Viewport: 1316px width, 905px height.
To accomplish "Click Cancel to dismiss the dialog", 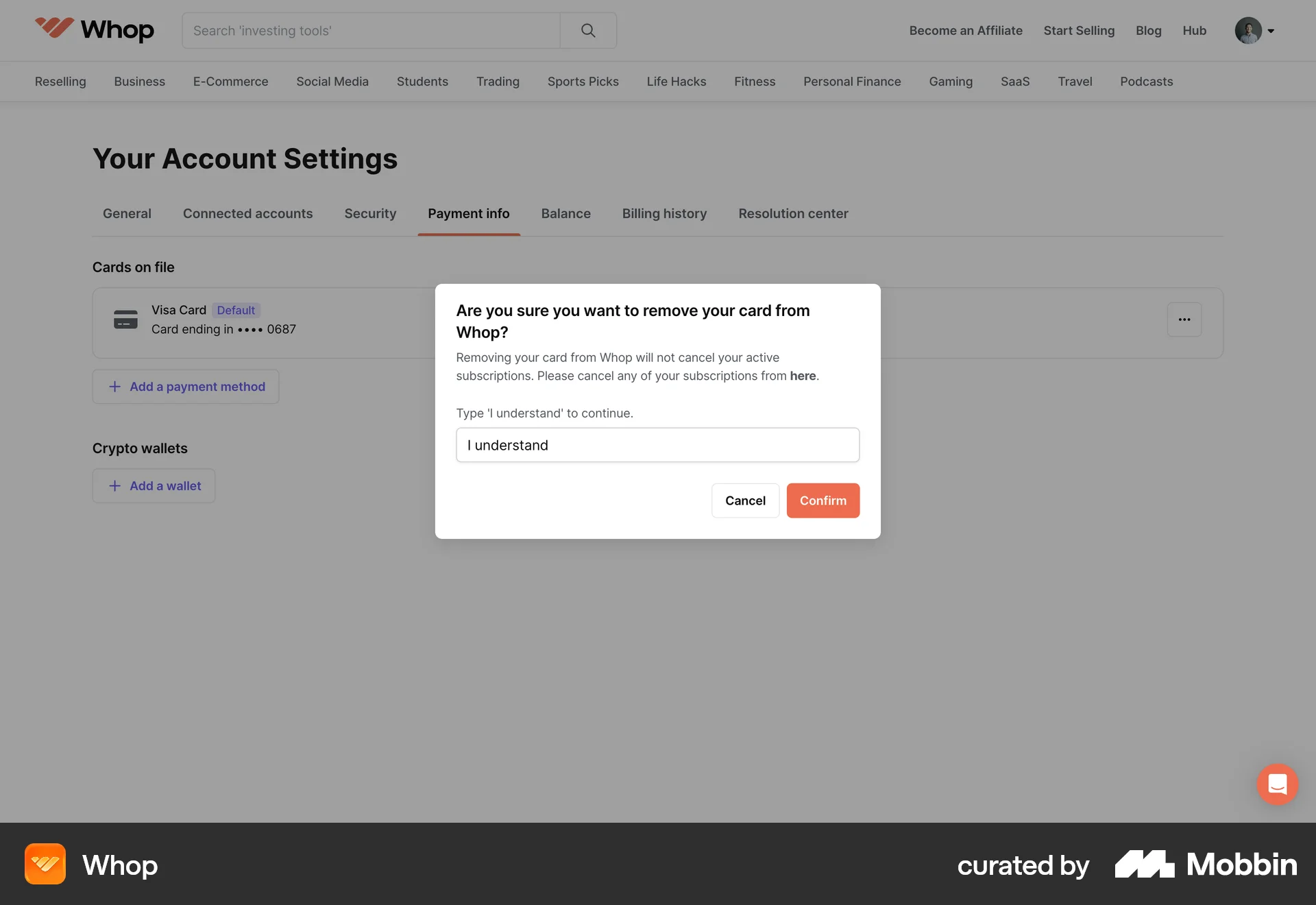I will coord(745,500).
